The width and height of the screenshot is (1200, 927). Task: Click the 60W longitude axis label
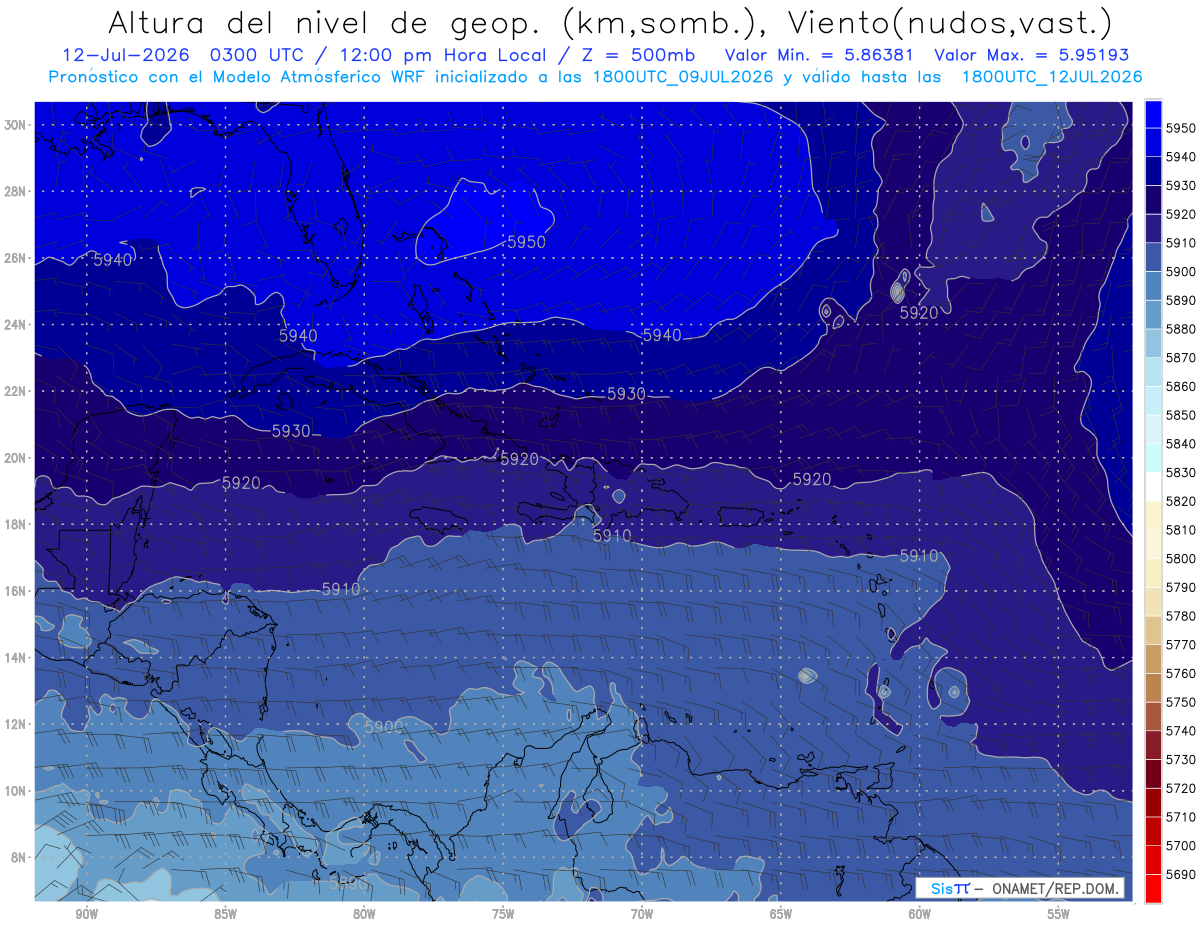pyautogui.click(x=920, y=915)
